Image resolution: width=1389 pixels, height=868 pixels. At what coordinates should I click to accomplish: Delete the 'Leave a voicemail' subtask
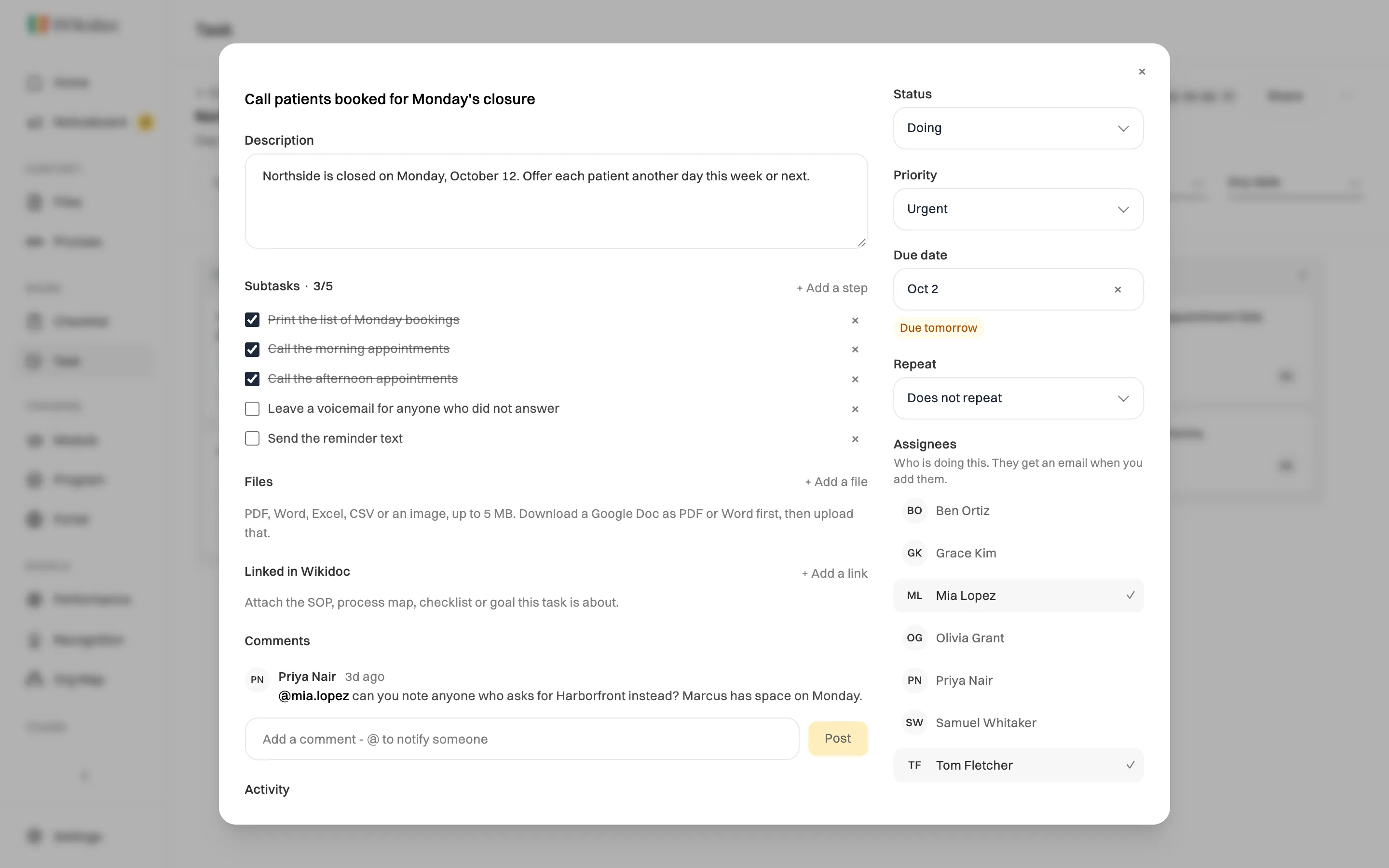[855, 409]
